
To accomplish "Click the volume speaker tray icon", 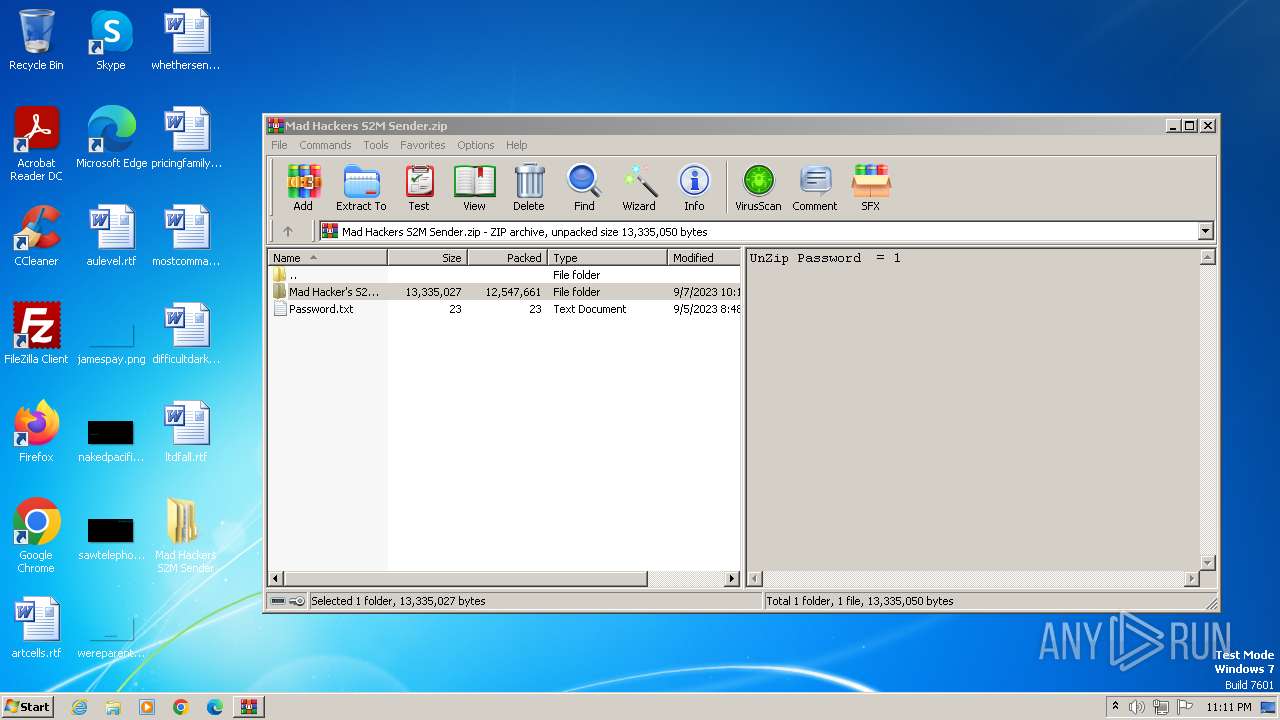I will 1136,707.
